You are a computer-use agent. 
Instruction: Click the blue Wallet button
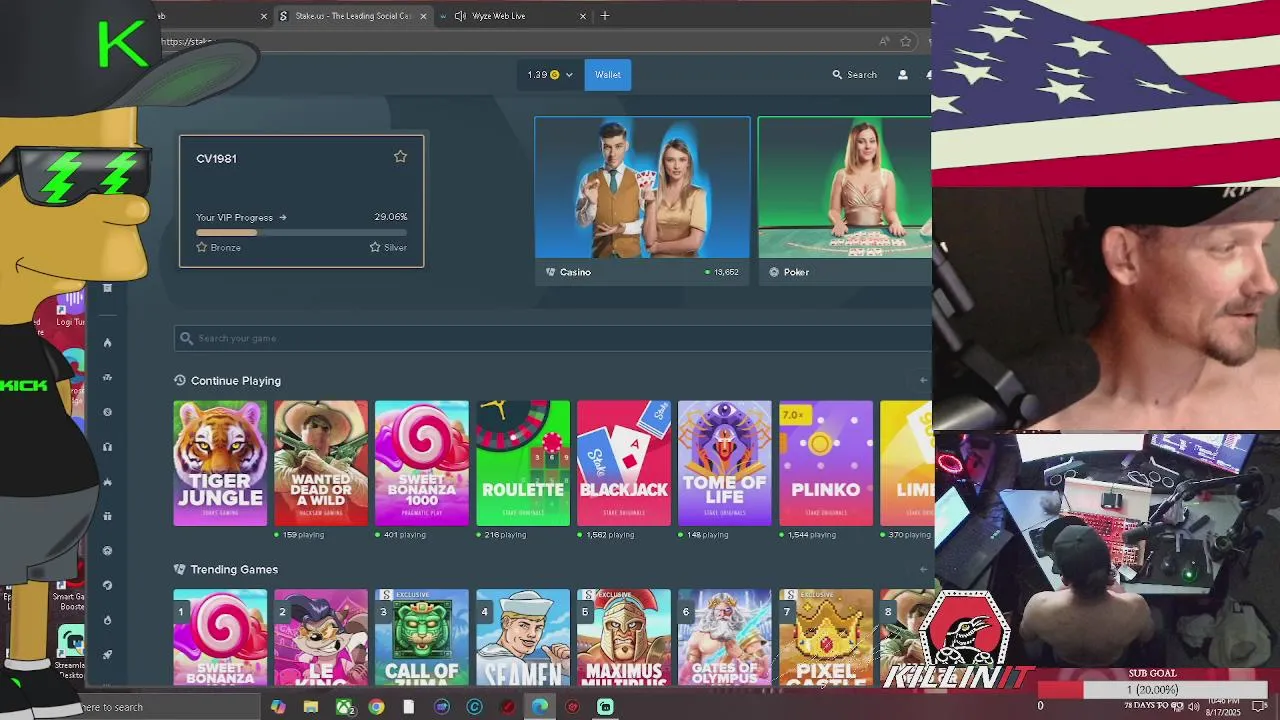click(x=608, y=75)
